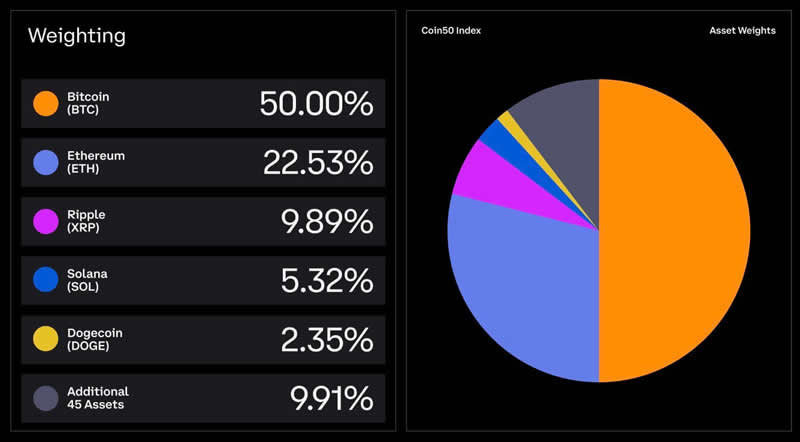This screenshot has width=800, height=442.
Task: Click the Weighting heading
Action: click(77, 37)
